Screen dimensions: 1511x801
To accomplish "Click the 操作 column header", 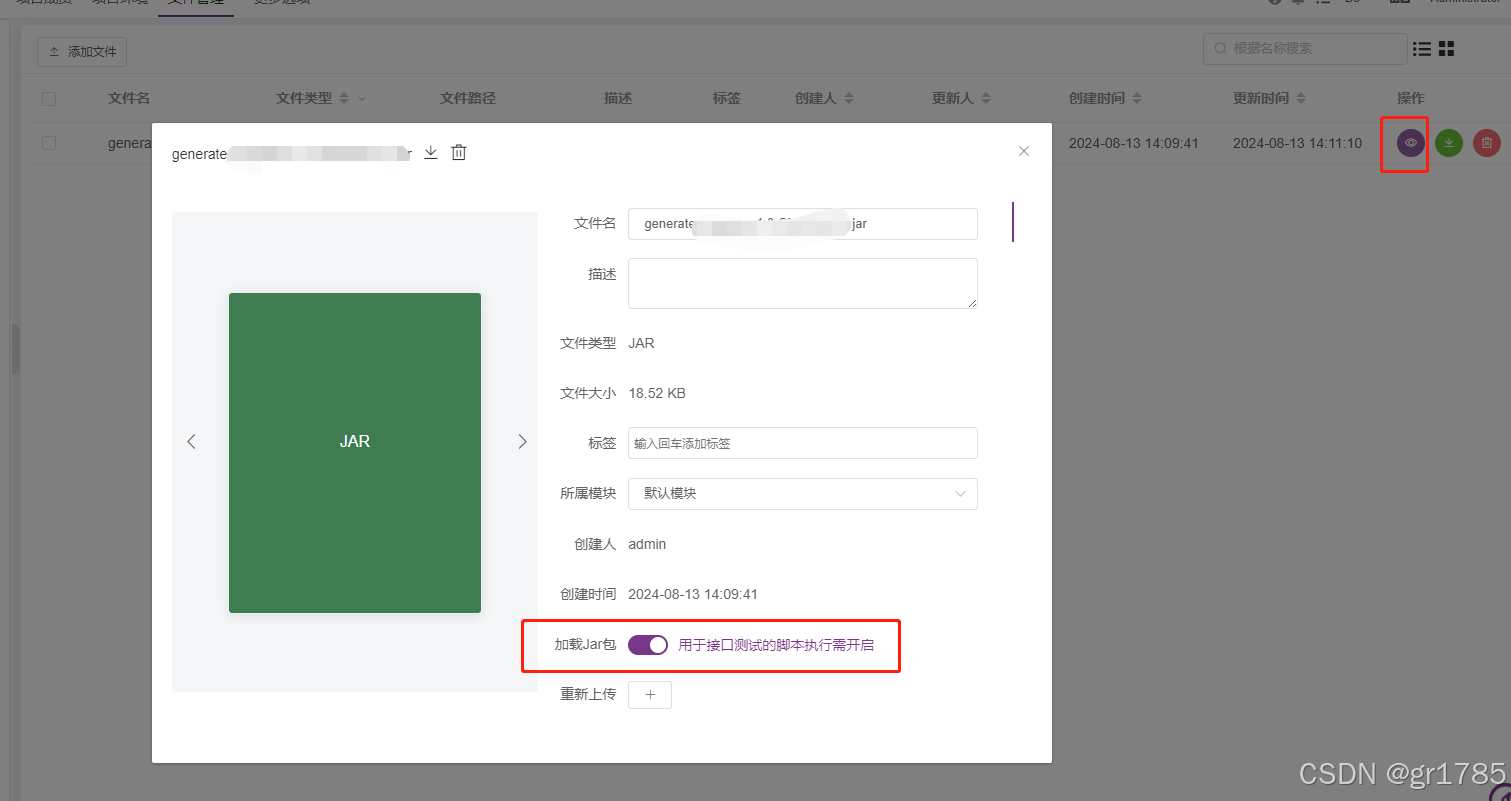I will click(1410, 98).
